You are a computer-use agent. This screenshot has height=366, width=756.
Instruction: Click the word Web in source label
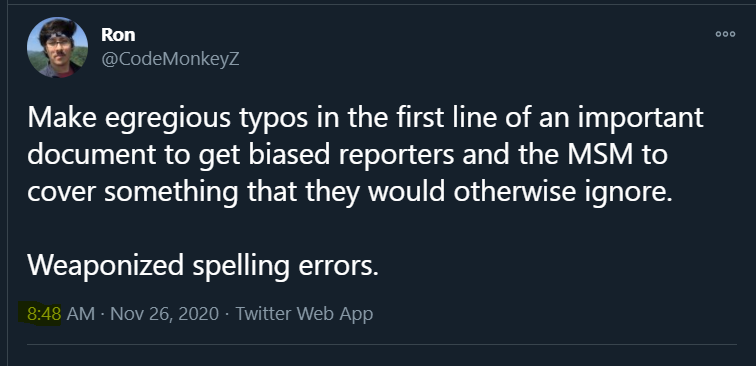[x=314, y=314]
